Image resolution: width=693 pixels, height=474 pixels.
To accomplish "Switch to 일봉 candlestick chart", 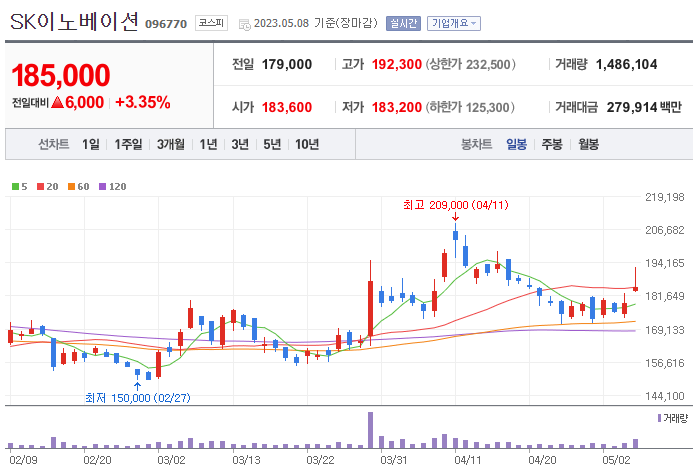I will point(517,144).
